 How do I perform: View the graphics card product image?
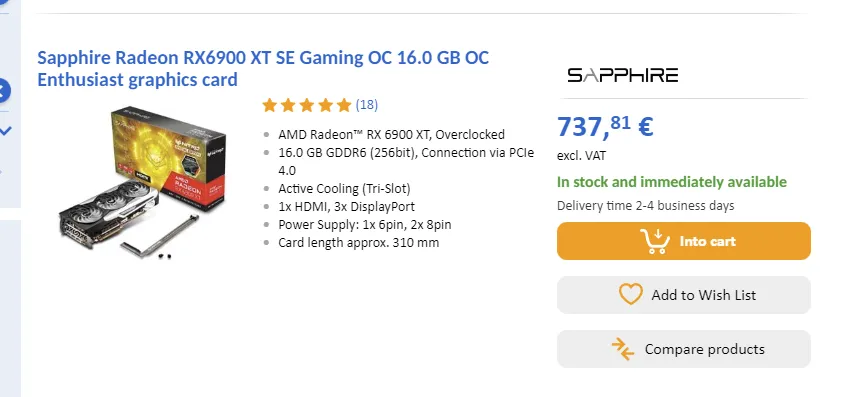[142, 182]
